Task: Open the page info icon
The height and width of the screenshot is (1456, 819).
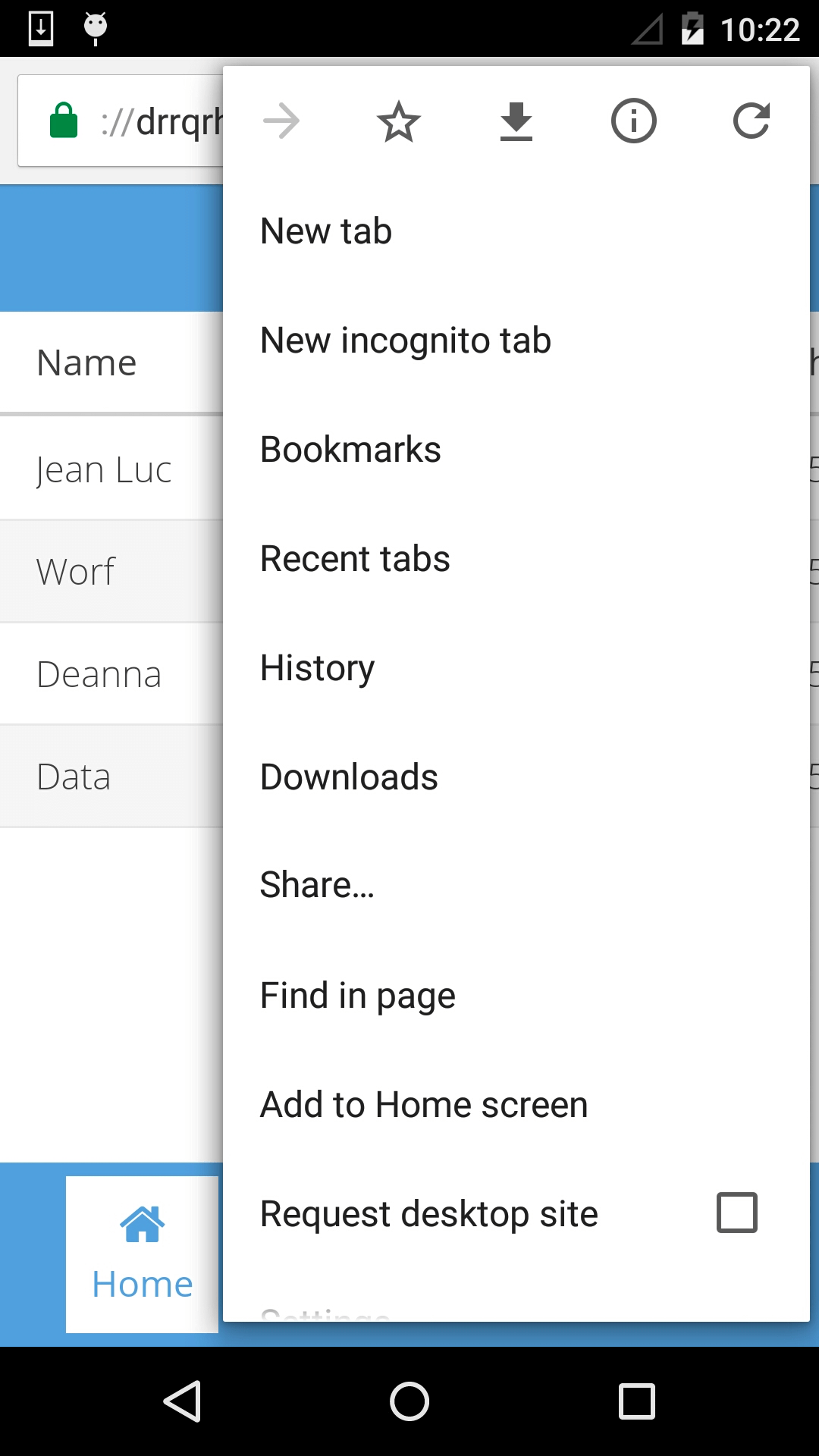Action: pos(634,121)
